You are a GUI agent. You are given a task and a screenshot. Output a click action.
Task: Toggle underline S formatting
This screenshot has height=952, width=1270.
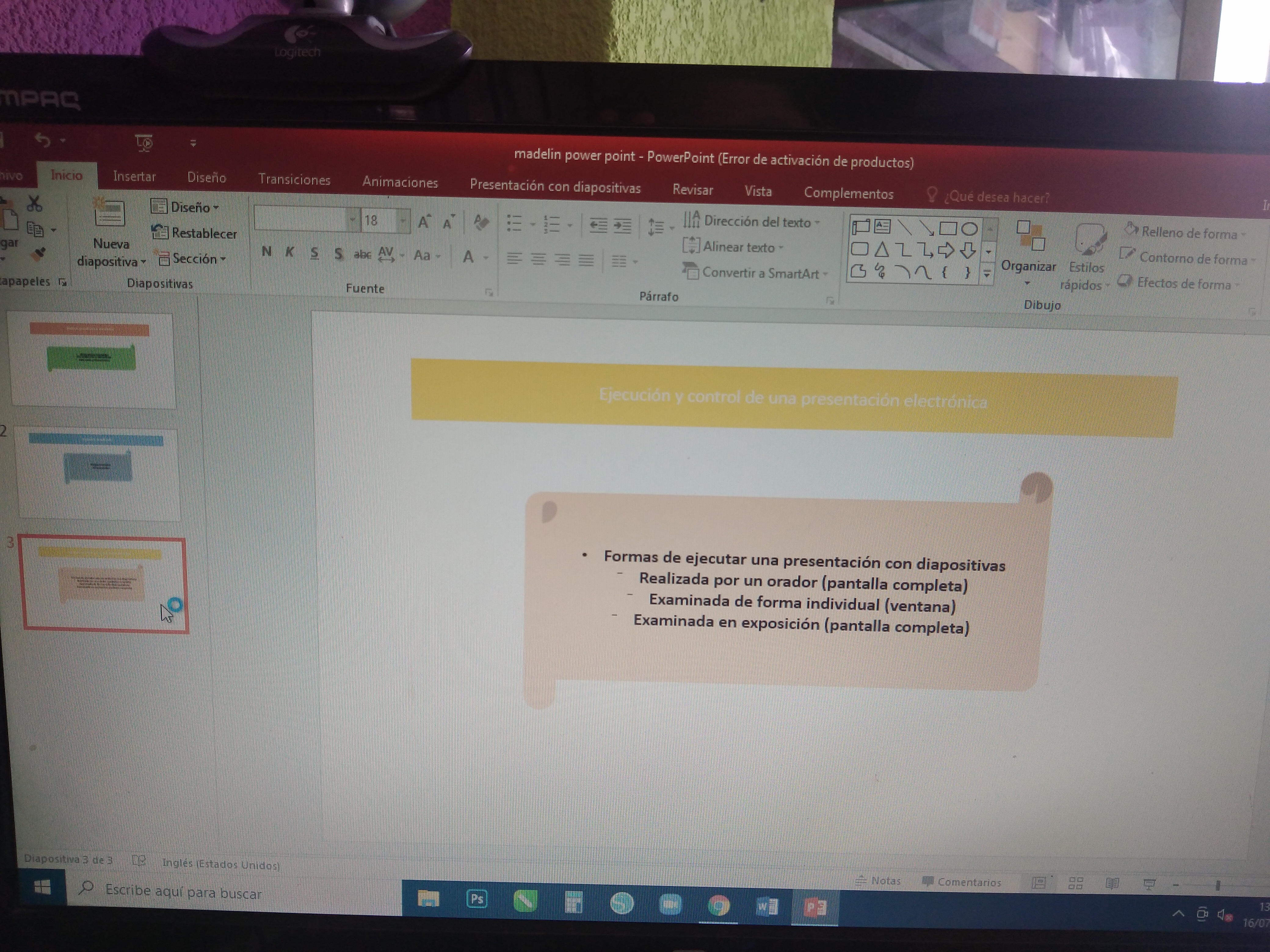tap(314, 253)
